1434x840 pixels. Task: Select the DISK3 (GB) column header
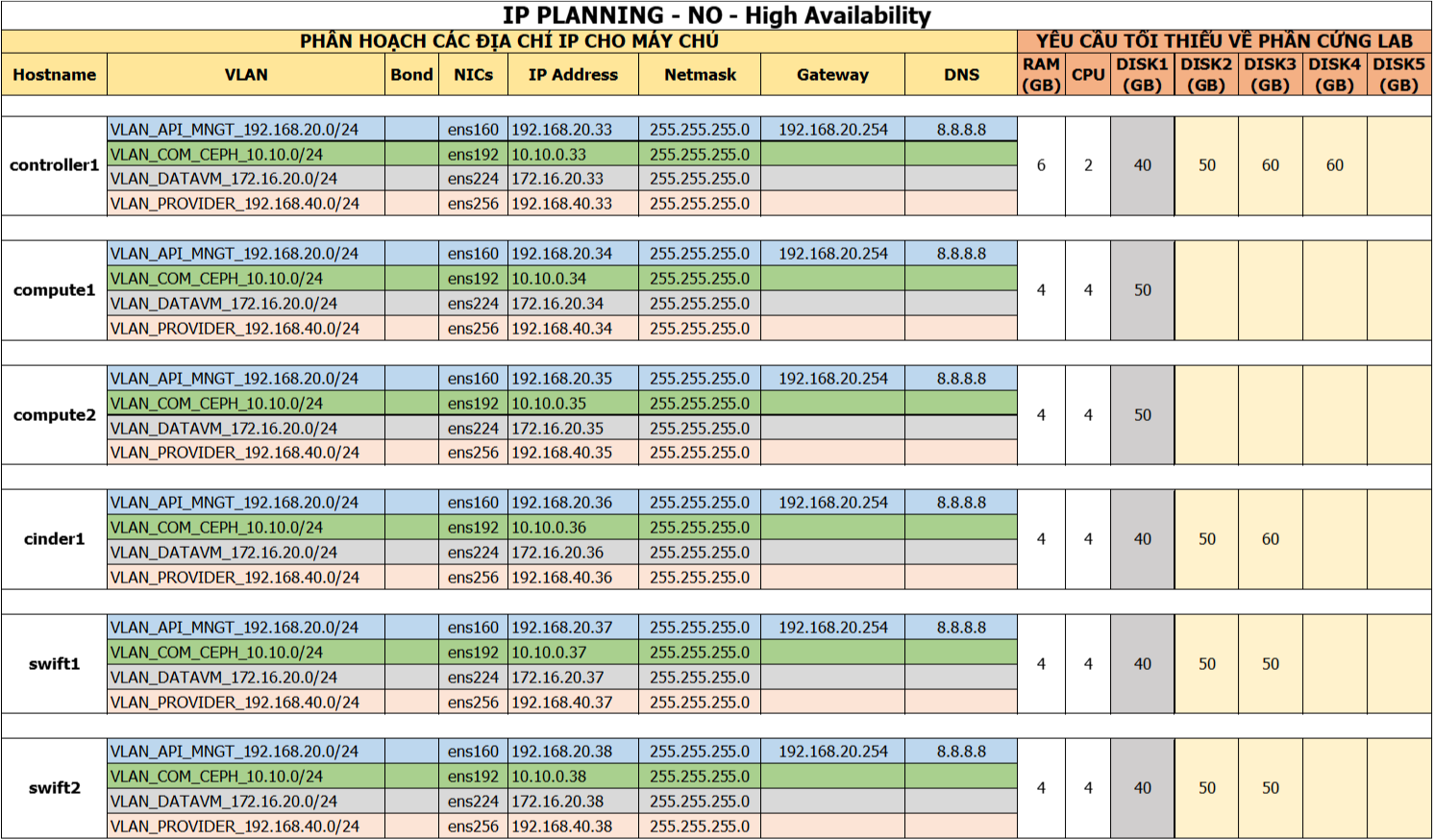point(1271,75)
